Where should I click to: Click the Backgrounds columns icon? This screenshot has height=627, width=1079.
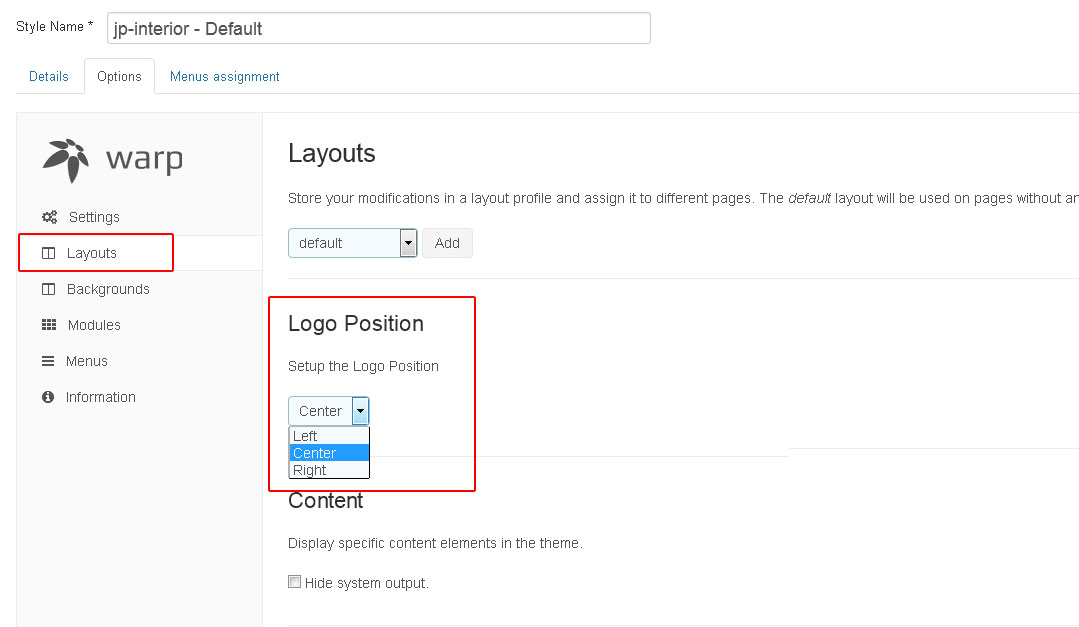point(48,289)
